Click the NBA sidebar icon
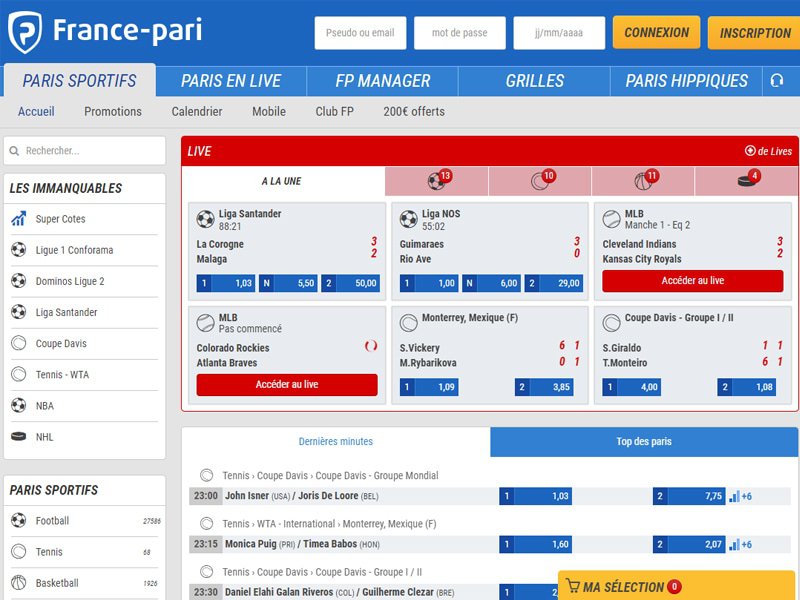This screenshot has height=600, width=800. point(18,406)
